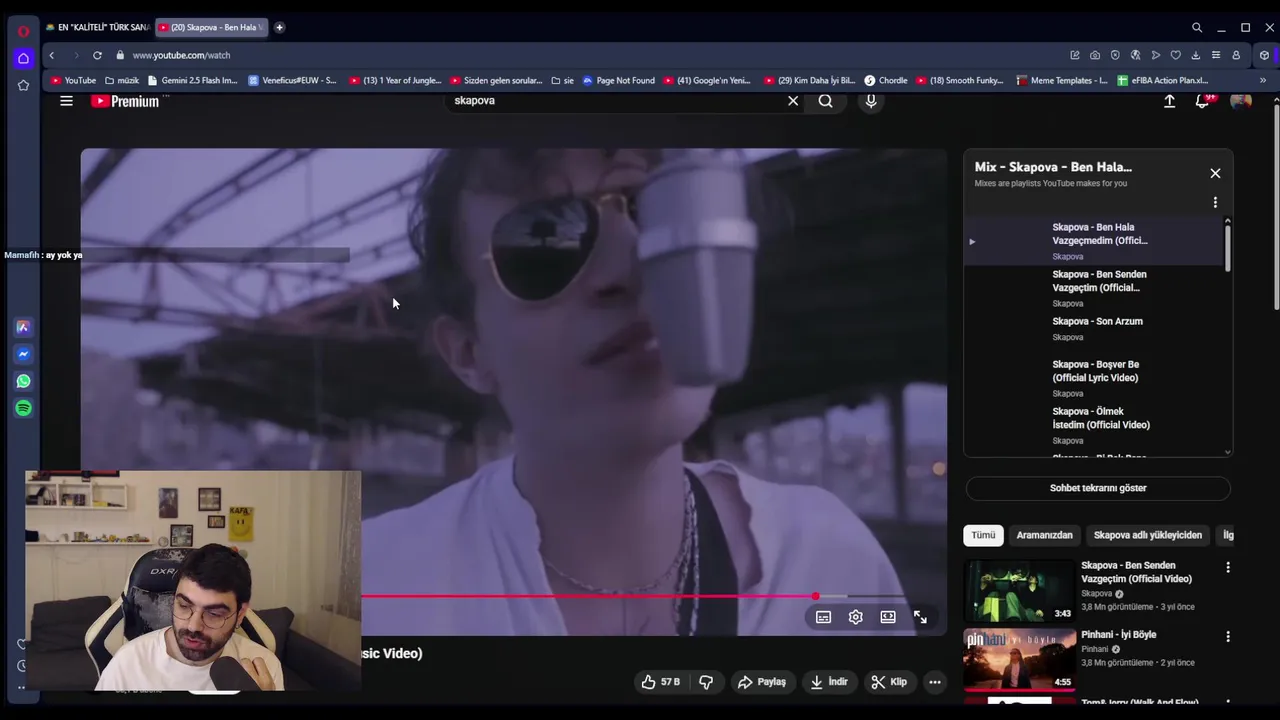Open the Opera main menu icon
This screenshot has height=720, width=1280.
pos(23,31)
